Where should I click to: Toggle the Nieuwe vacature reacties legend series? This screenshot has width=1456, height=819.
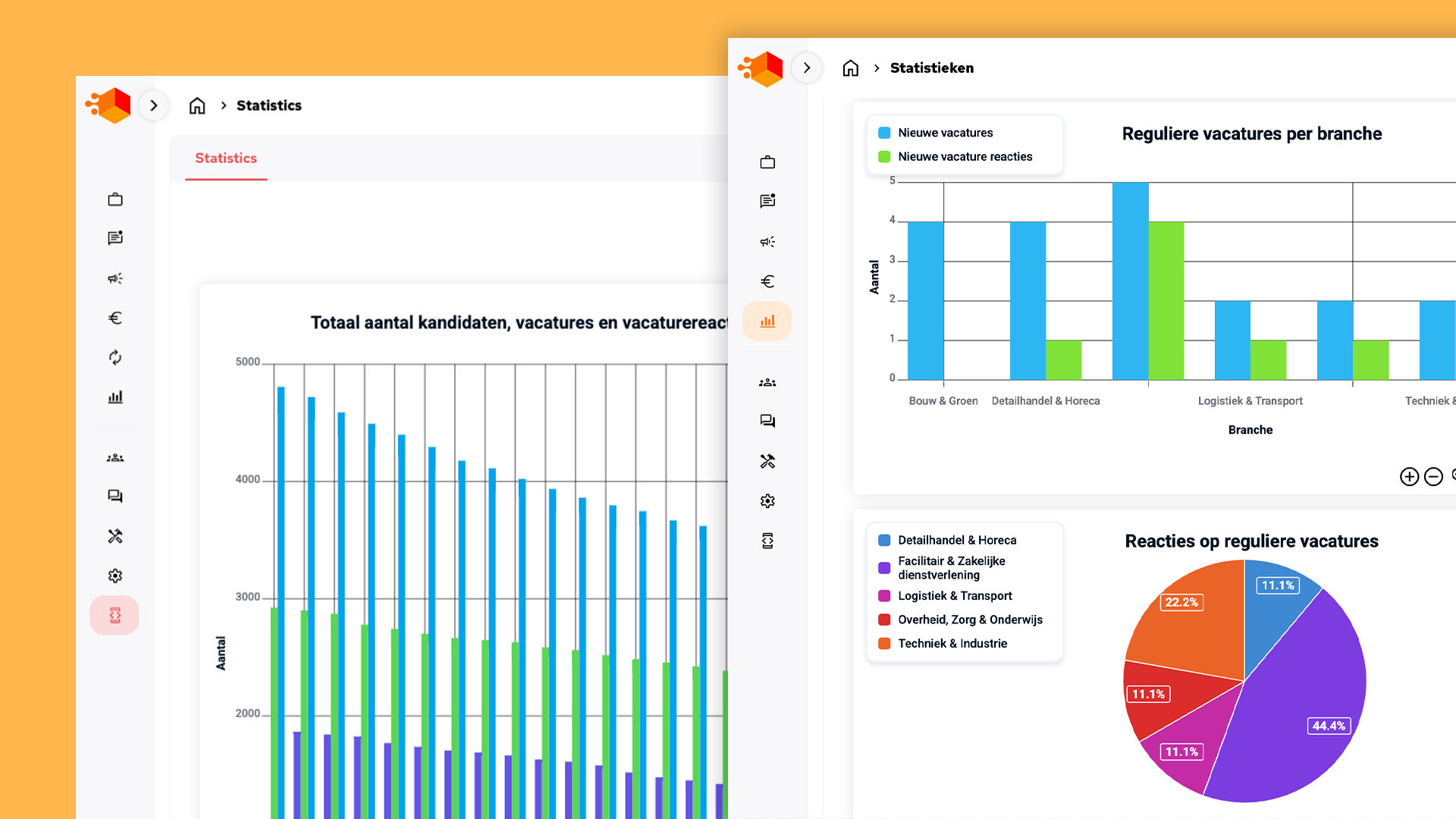pos(965,157)
